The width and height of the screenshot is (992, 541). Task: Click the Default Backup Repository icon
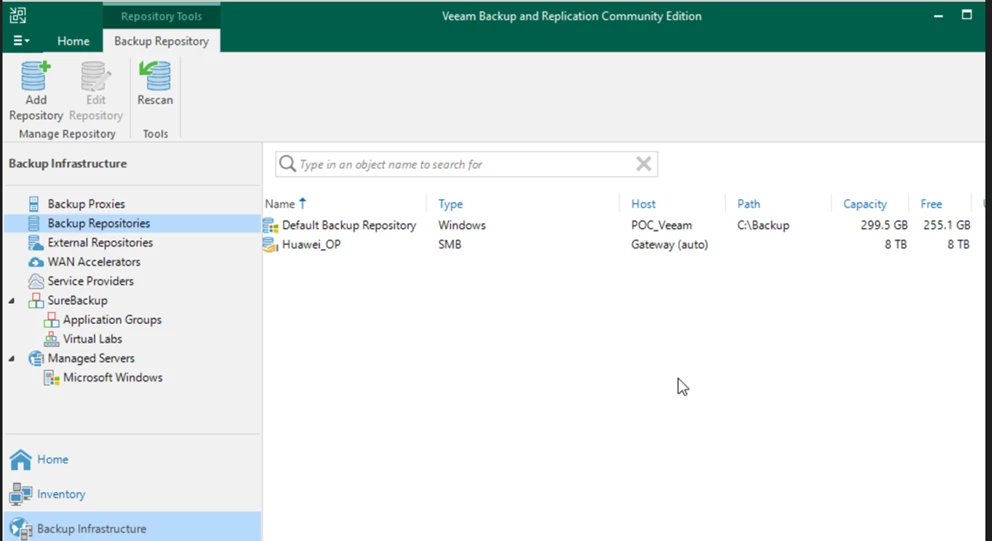[270, 225]
